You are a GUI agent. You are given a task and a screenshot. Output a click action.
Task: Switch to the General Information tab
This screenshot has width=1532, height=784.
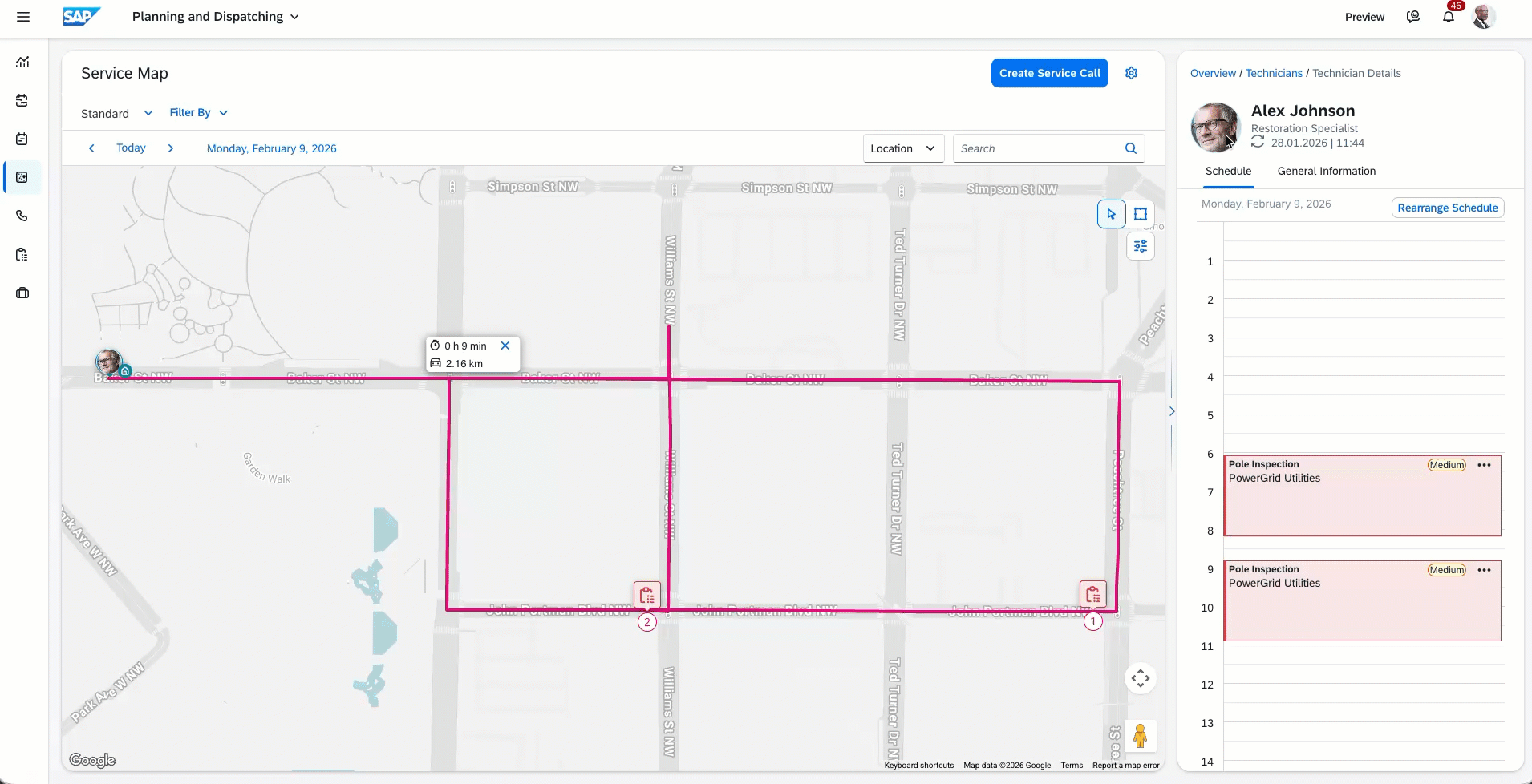point(1327,171)
